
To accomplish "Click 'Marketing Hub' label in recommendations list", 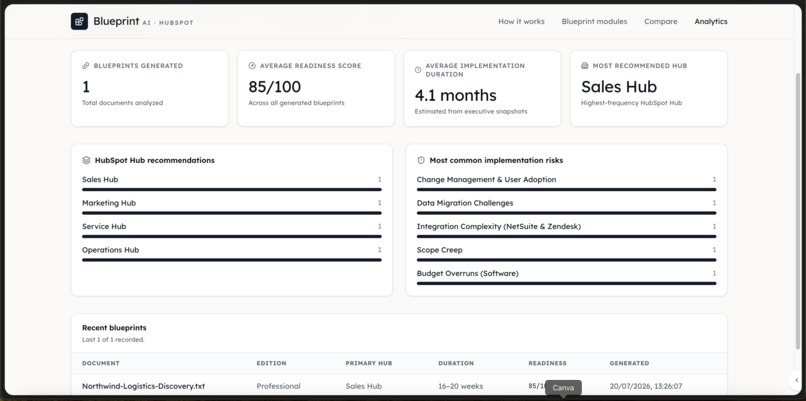I will [109, 203].
